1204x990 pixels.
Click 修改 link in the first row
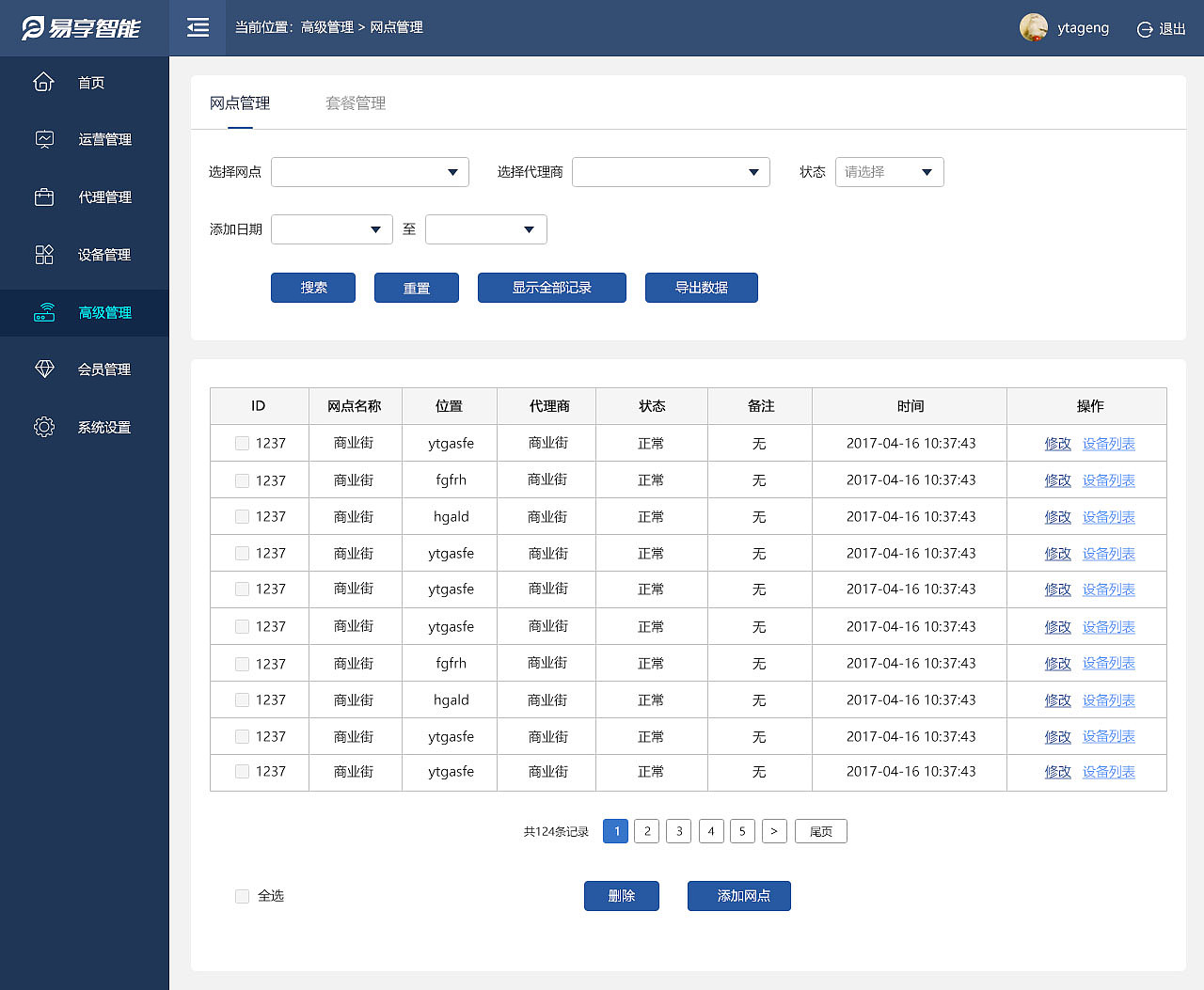pyautogui.click(x=1058, y=444)
